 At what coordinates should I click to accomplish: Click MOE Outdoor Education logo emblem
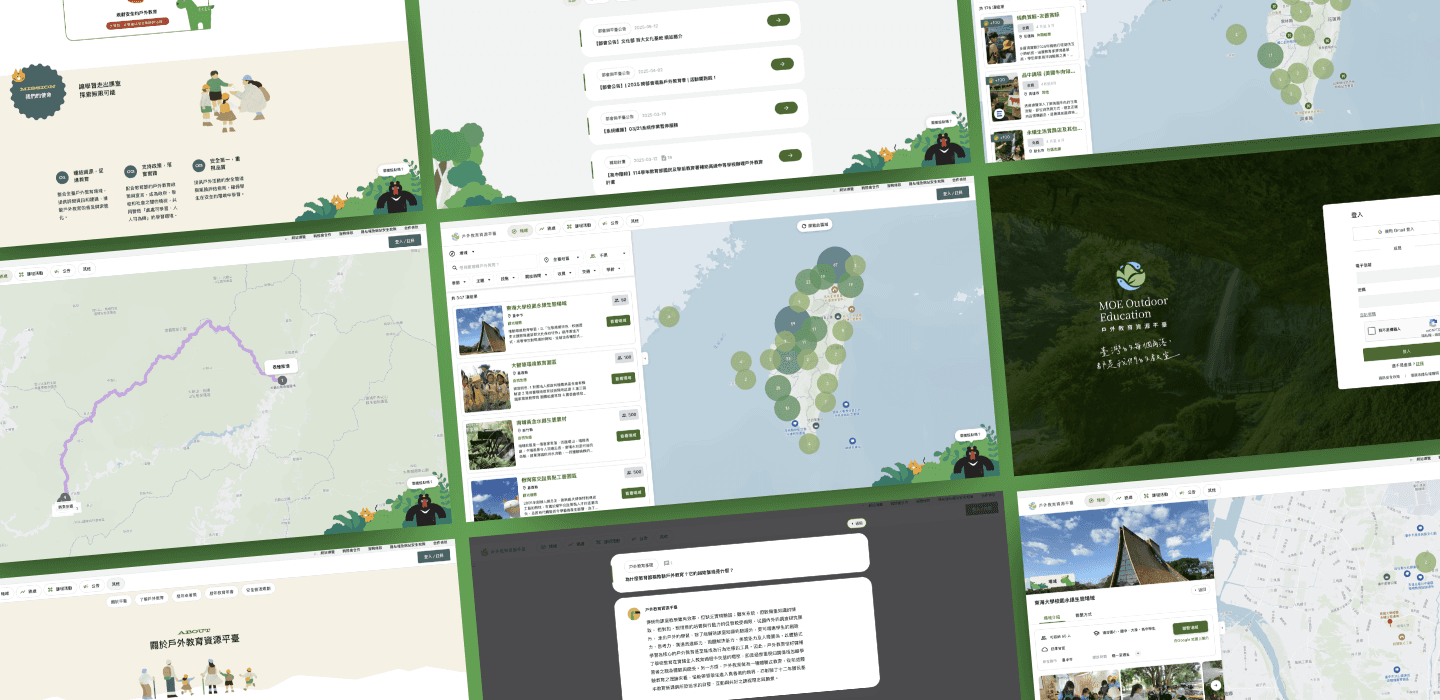coord(1130,276)
